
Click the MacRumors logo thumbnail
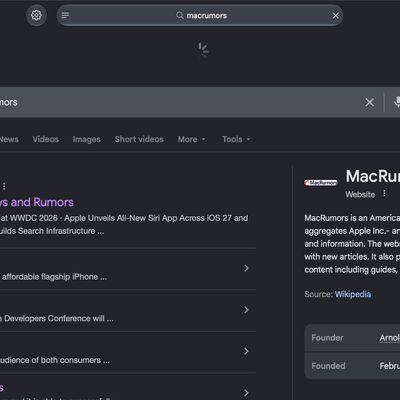[x=321, y=183]
